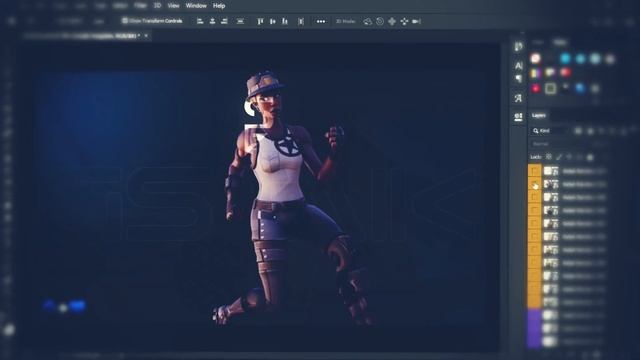Click the lock image pixels brush icon
Screen dimensions: 640x360
[559, 157]
